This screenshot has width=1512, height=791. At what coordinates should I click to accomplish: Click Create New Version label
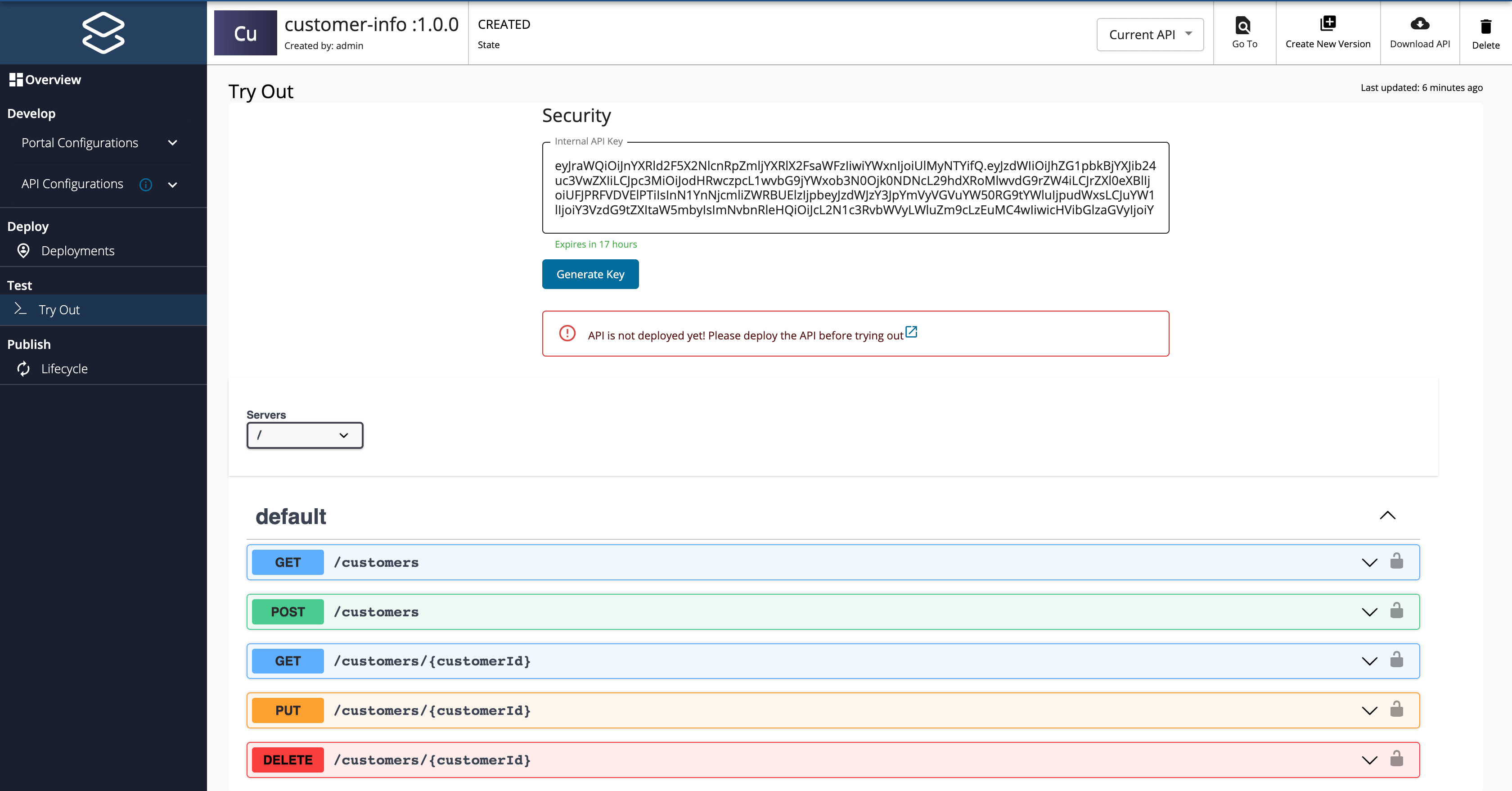coord(1327,44)
